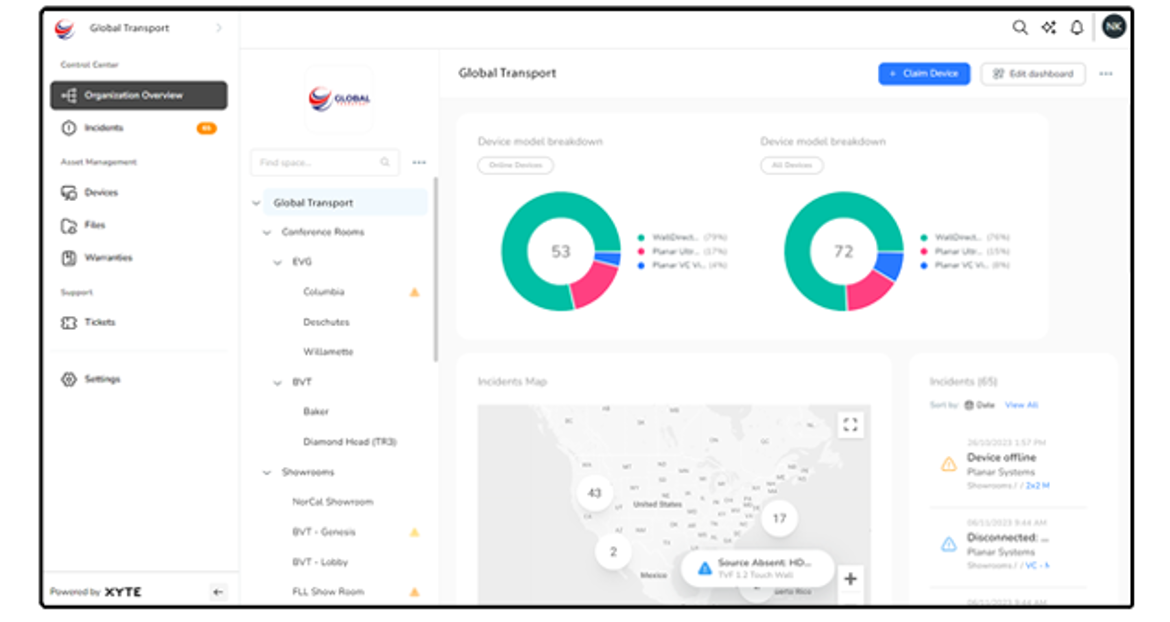This screenshot has height=622, width=1170.
Task: Open the AI sparkle assistant icon
Action: click(1048, 28)
